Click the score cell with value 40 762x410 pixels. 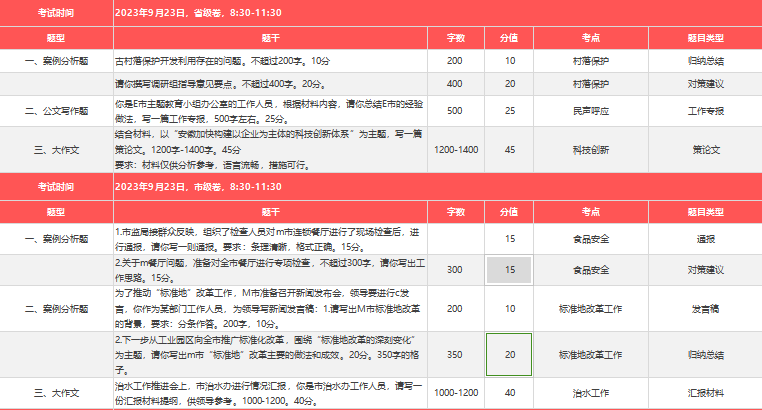tap(510, 393)
